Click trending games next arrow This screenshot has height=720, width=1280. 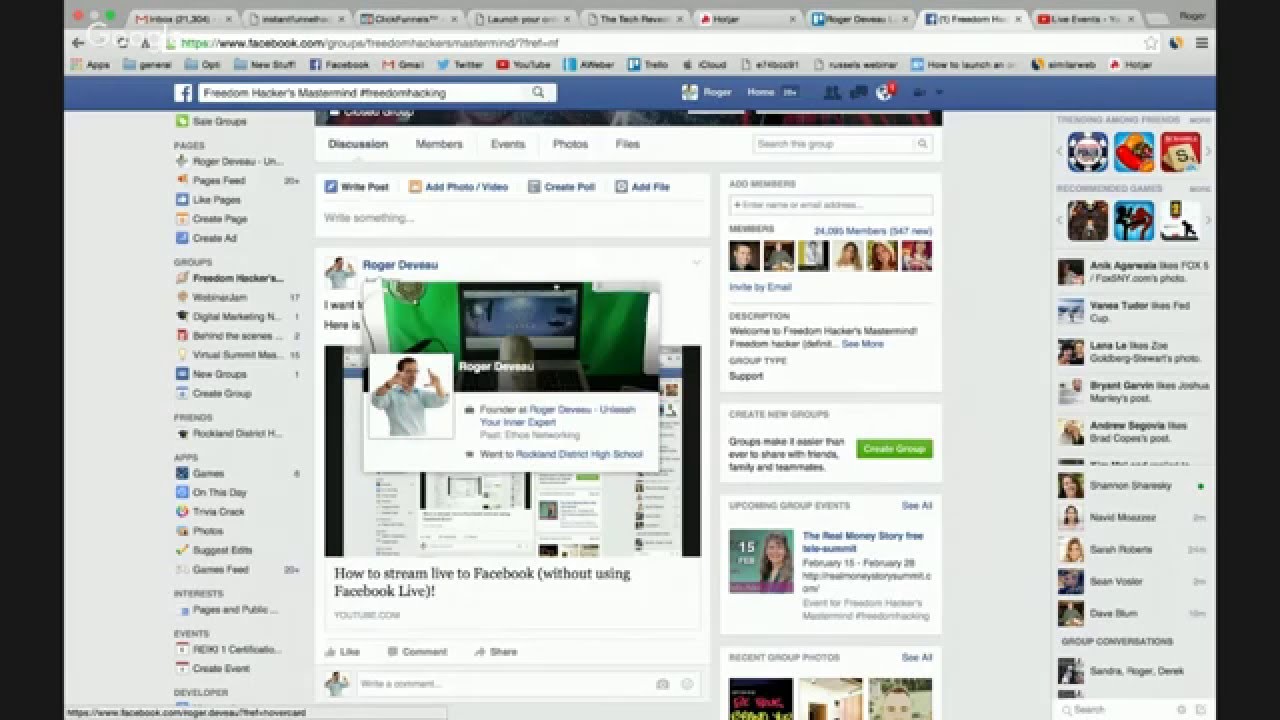(1207, 152)
